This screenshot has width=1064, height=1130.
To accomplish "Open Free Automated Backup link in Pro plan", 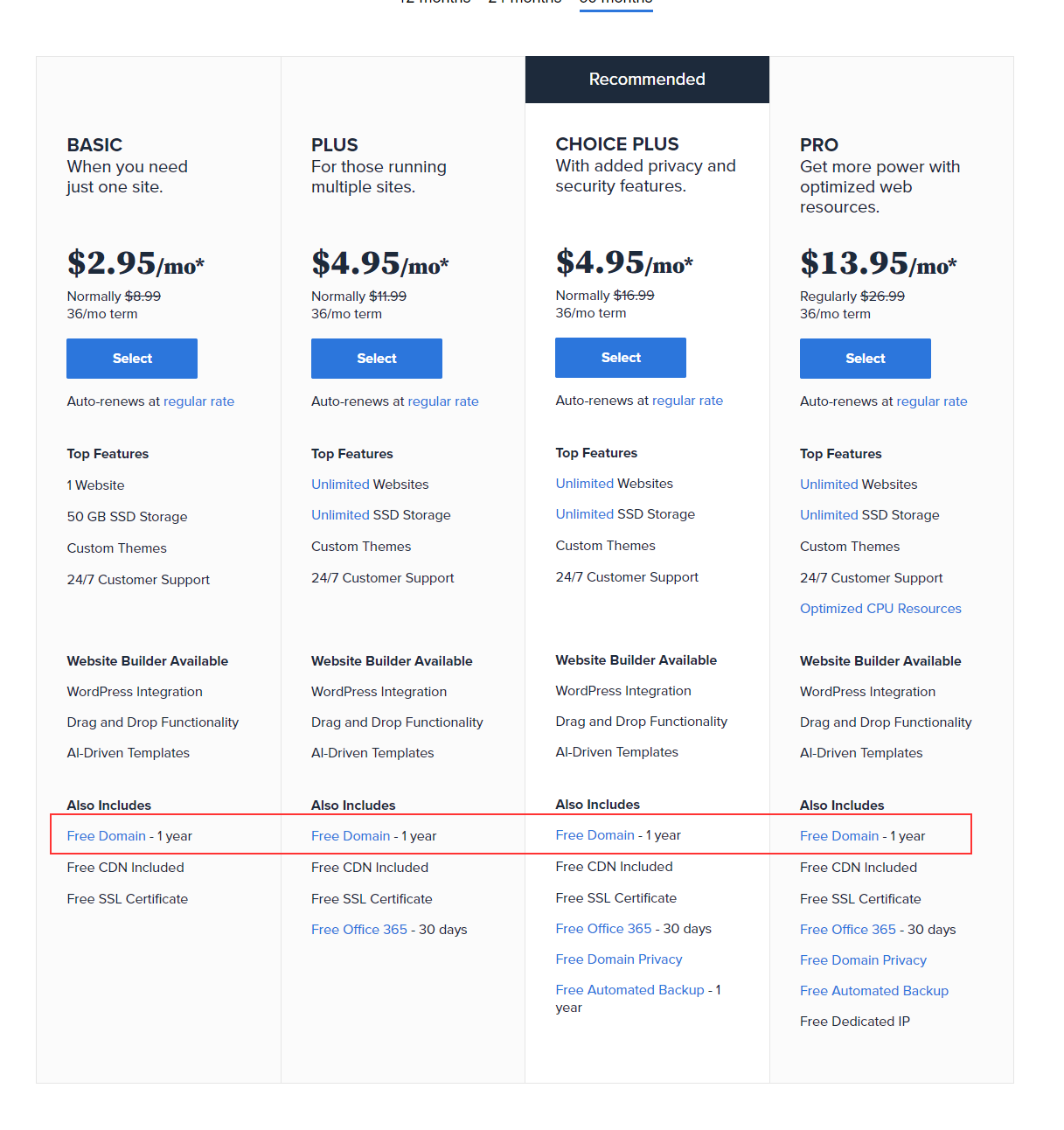I will 874,991.
